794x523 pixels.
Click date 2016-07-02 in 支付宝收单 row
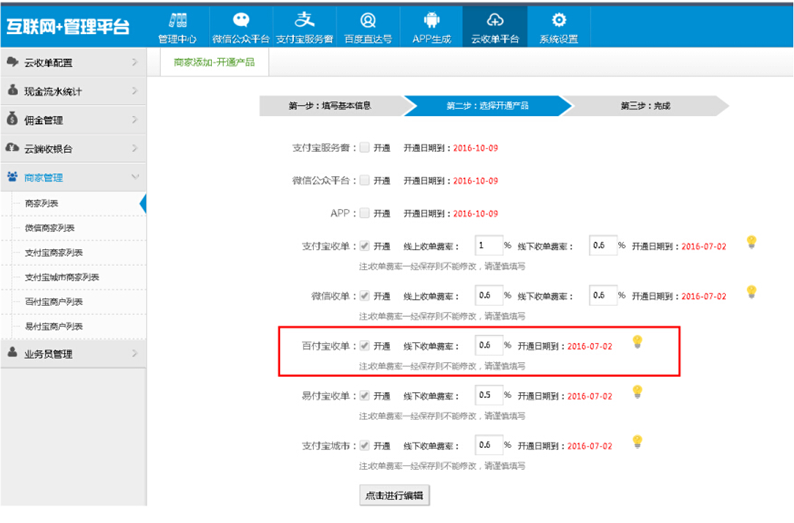point(704,247)
